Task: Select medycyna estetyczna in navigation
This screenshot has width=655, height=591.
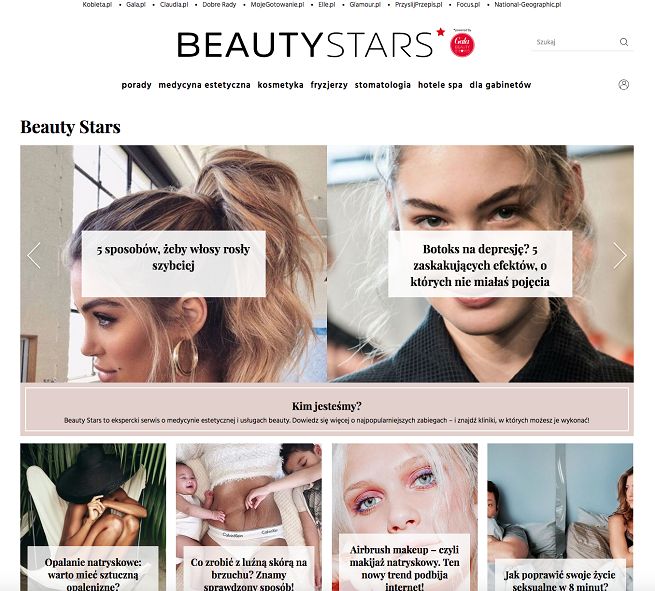Action: [204, 85]
